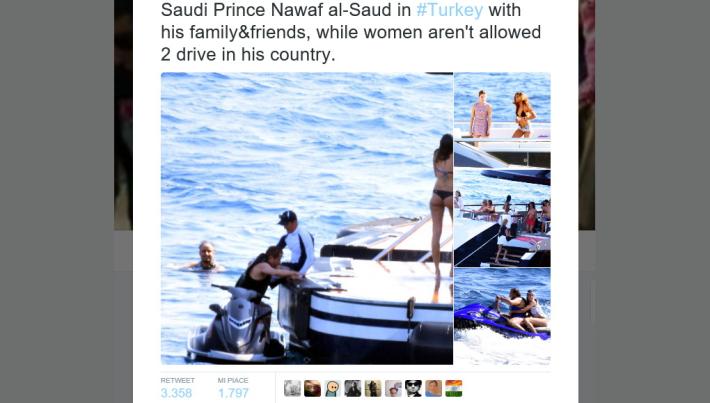Click the first grayscale avatar in row
Viewport: 710px width, 403px height.
(x=293, y=389)
